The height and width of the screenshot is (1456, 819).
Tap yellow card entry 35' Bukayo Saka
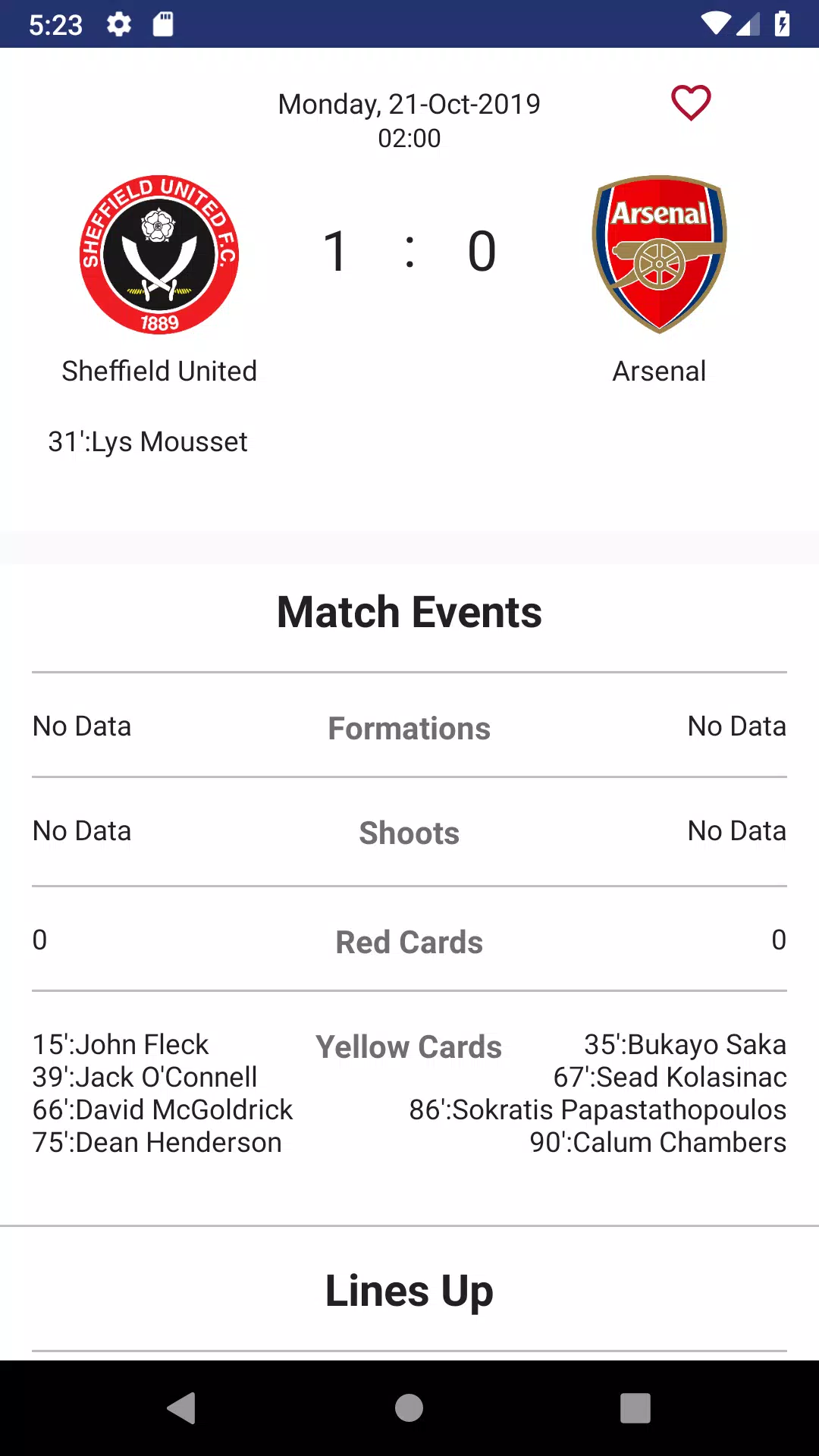(x=685, y=1044)
